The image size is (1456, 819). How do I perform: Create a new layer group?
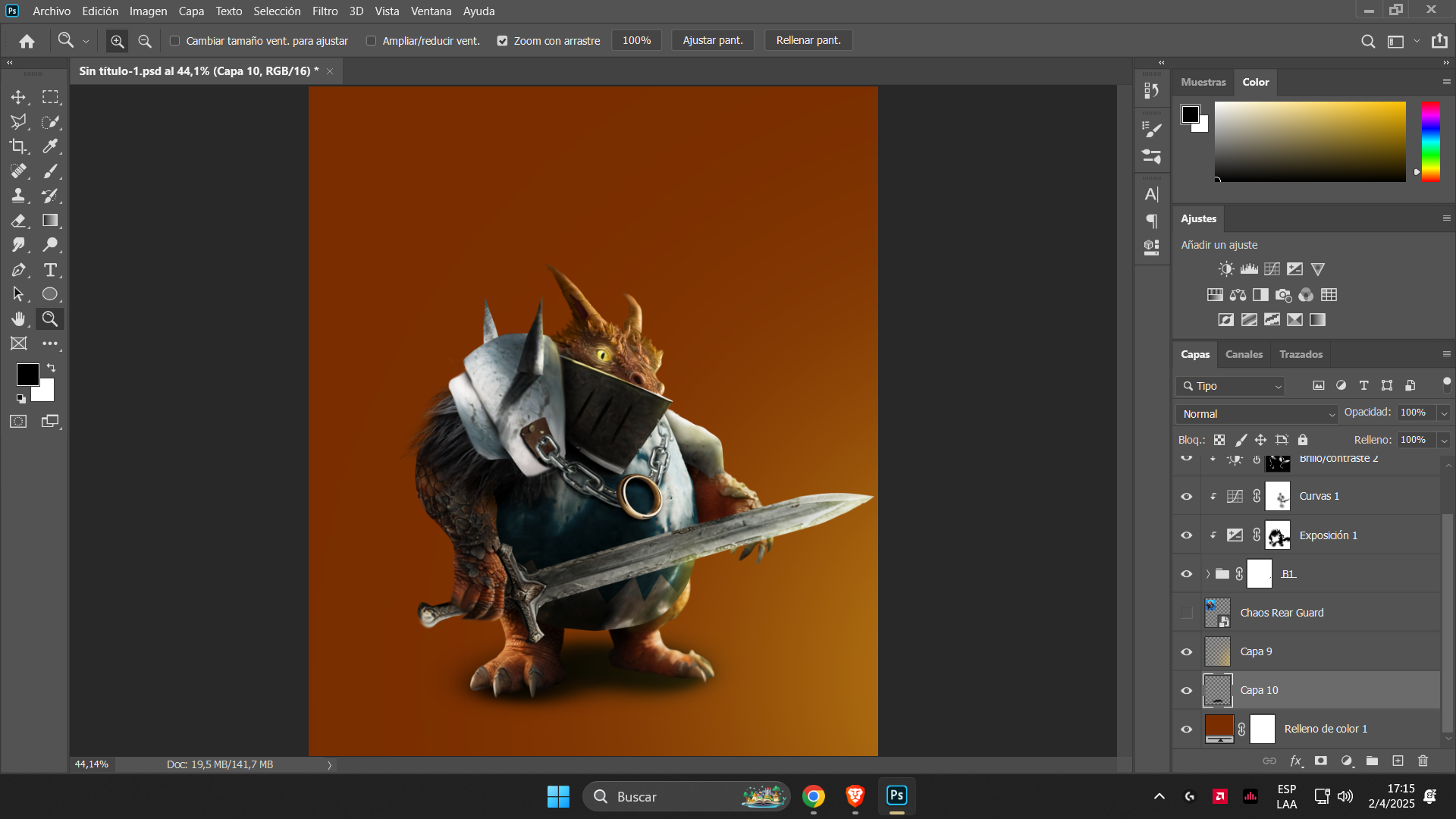pyautogui.click(x=1372, y=761)
